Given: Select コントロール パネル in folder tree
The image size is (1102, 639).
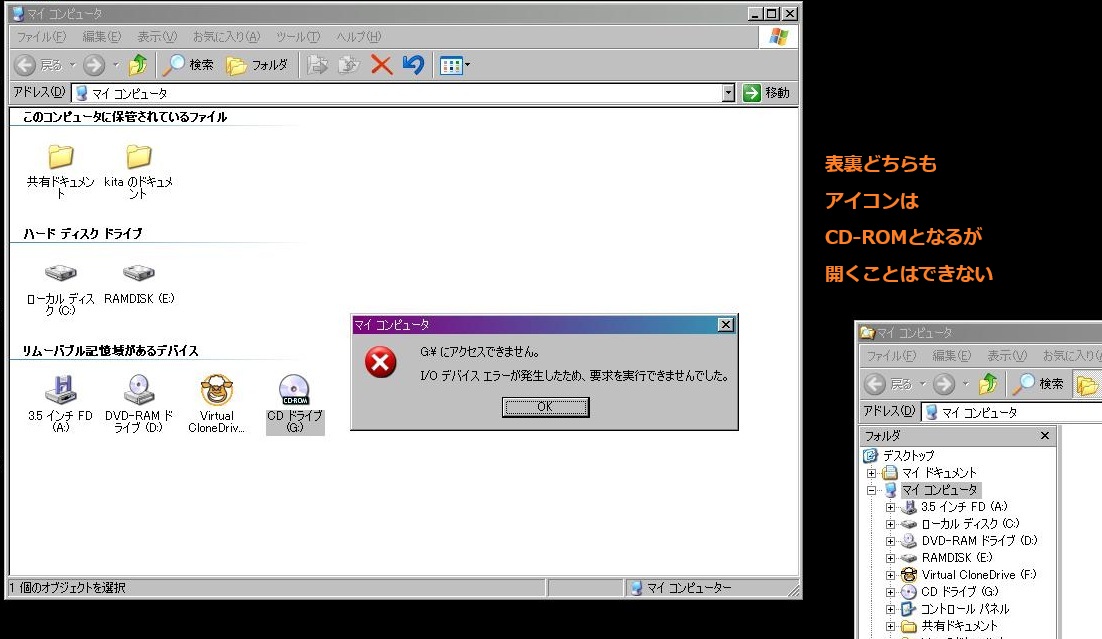Looking at the screenshot, I should pos(965,609).
